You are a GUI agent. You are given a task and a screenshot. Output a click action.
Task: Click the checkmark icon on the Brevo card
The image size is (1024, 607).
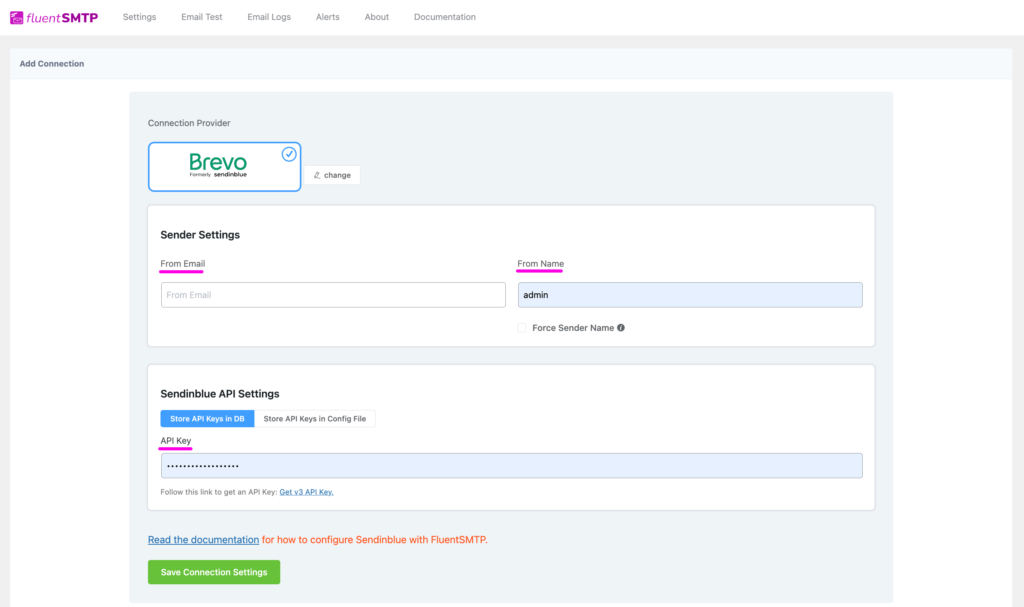pos(287,154)
